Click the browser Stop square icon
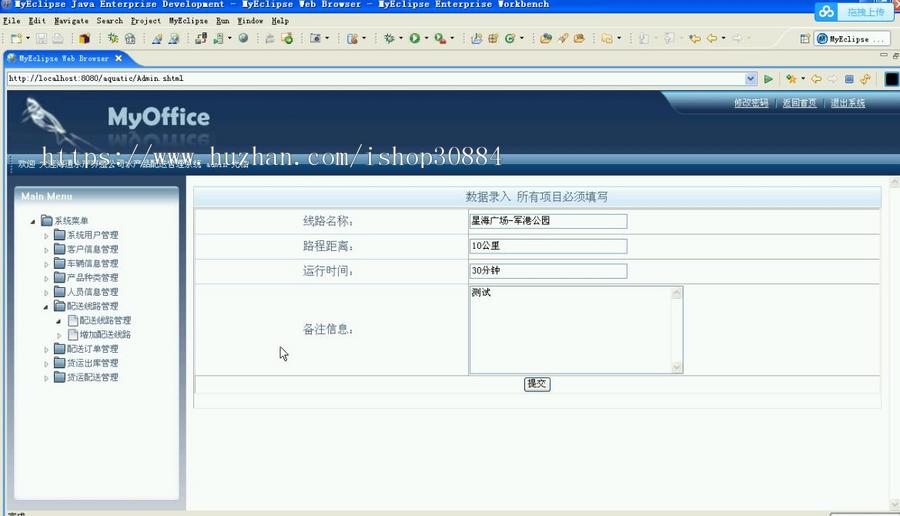900x516 pixels. [849, 79]
